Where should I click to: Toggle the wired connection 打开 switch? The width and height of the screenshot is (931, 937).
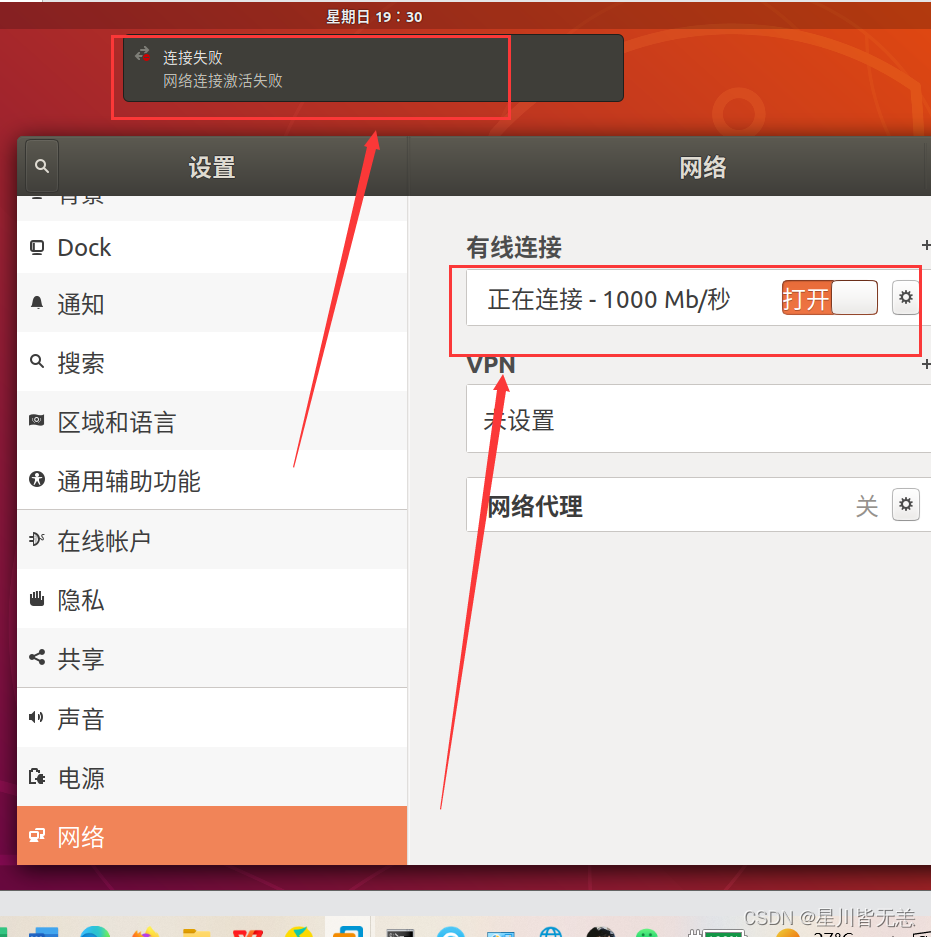click(x=829, y=298)
